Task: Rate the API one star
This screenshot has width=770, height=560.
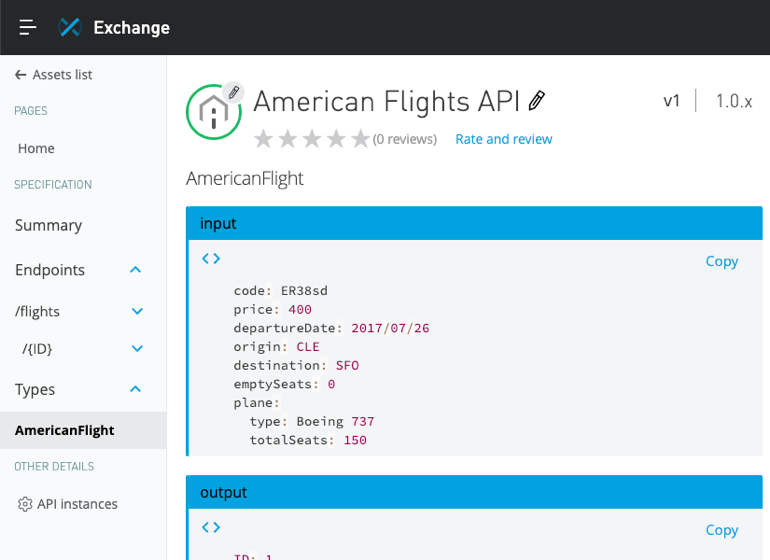Action: pos(264,139)
